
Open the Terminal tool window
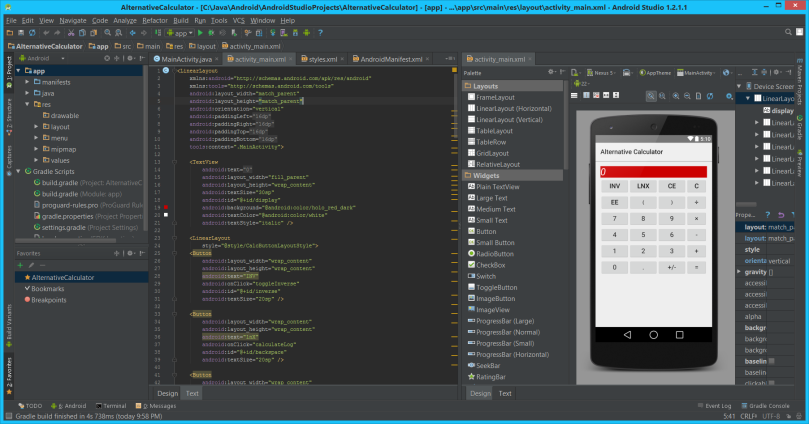pos(110,406)
